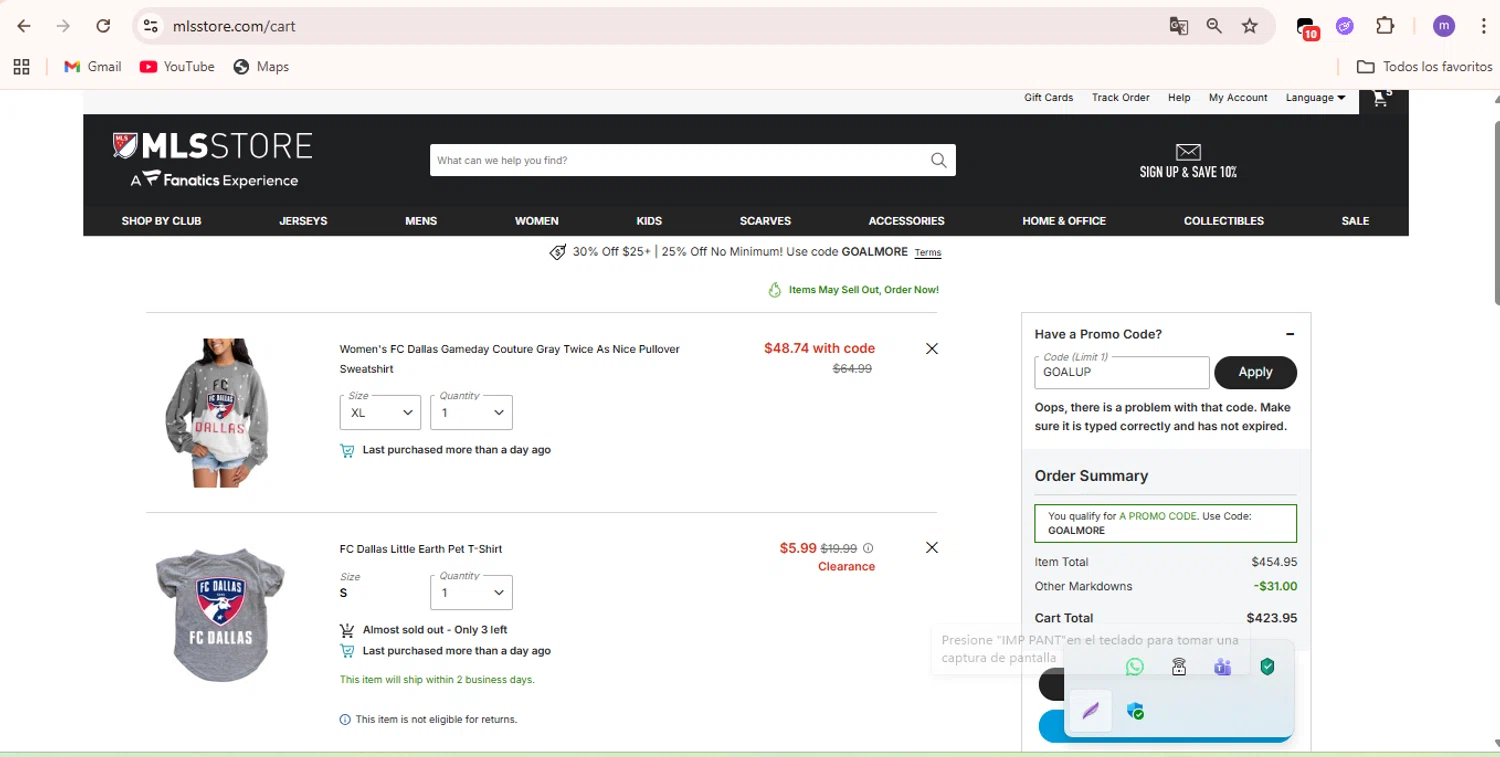Image resolution: width=1500 pixels, height=757 pixels.
Task: Open Todos los favoritos folder
Action: pyautogui.click(x=1424, y=67)
